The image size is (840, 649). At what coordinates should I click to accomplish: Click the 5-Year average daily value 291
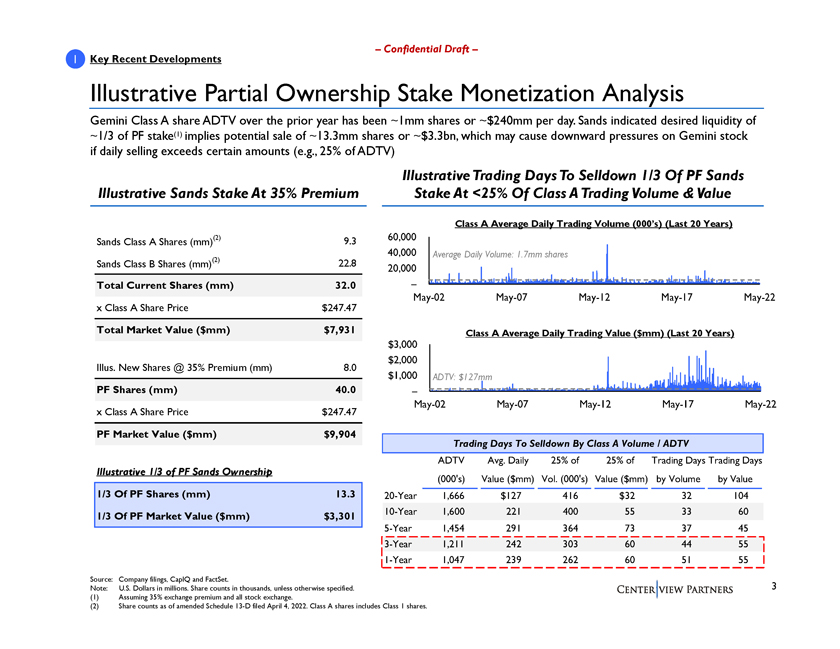coord(513,528)
